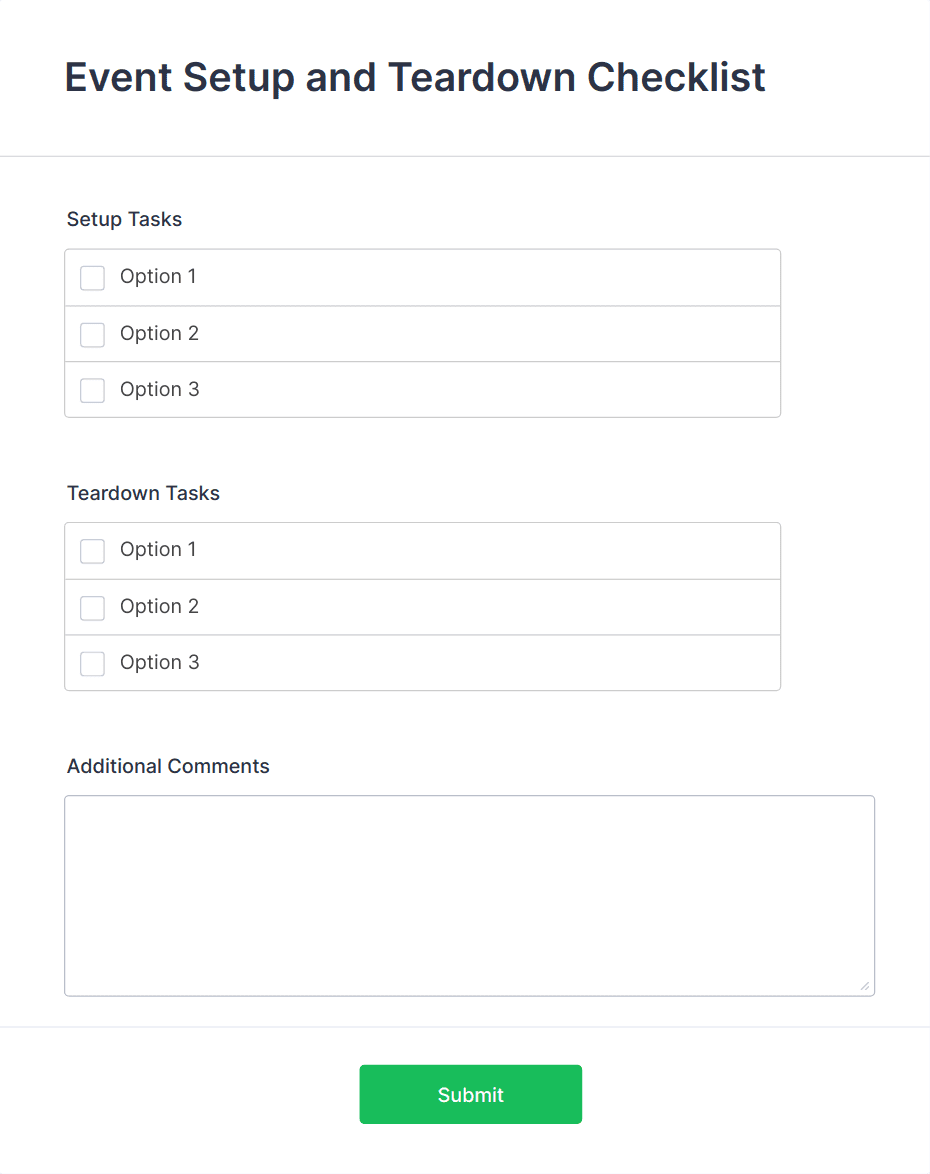Click the Submit button
930x1174 pixels.
[x=470, y=1094]
